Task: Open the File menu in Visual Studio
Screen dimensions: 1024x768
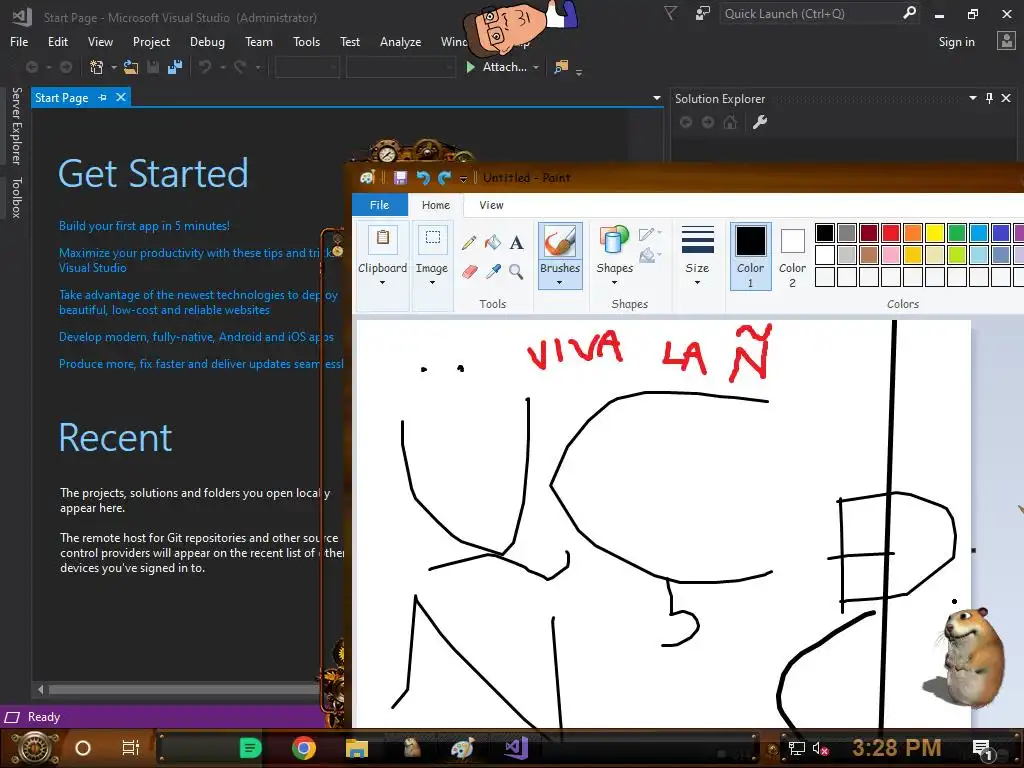Action: click(19, 42)
